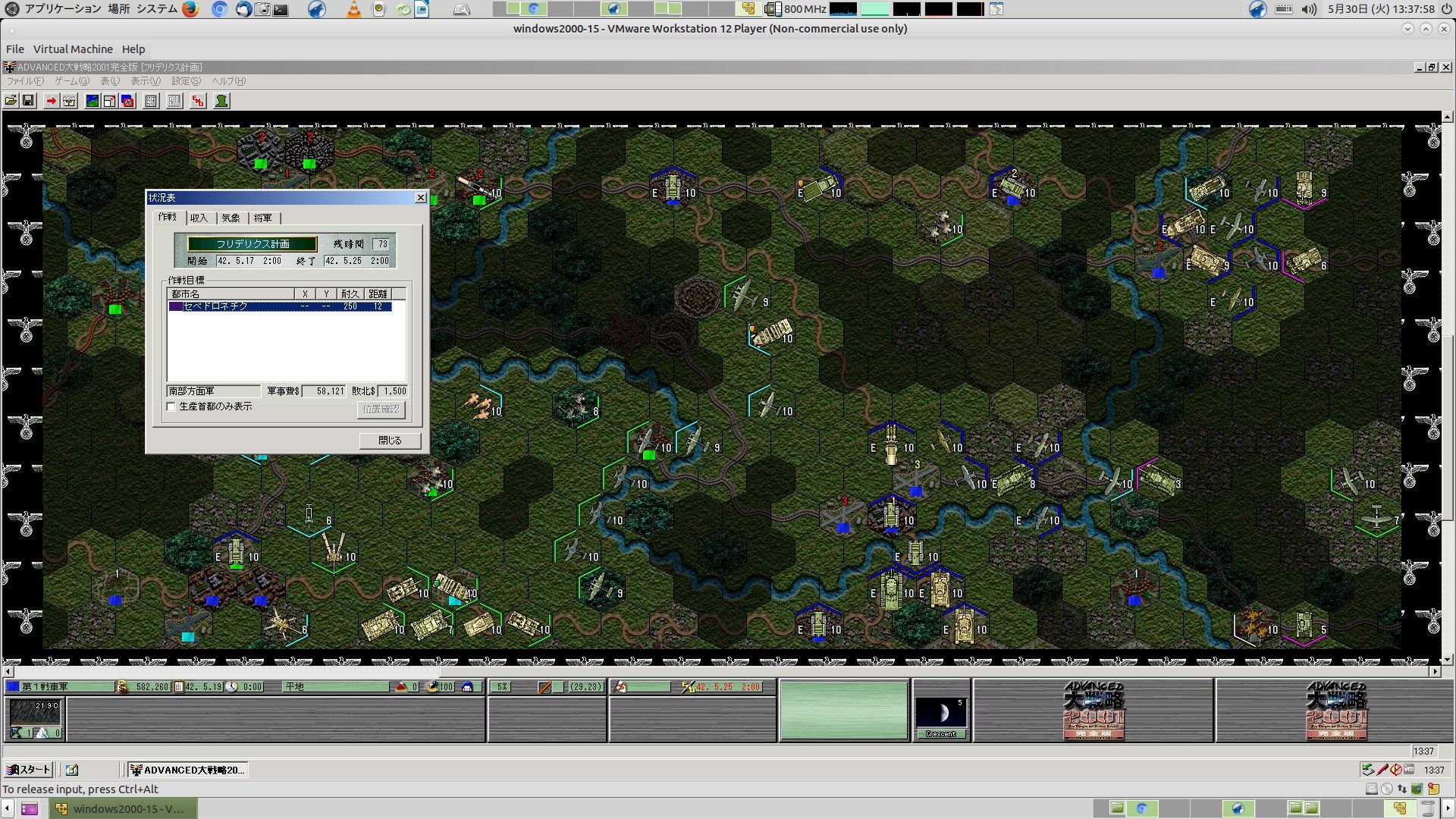The width and height of the screenshot is (1456, 819).
Task: Click the windows2000-15 task in bottom panel
Action: coord(124,809)
